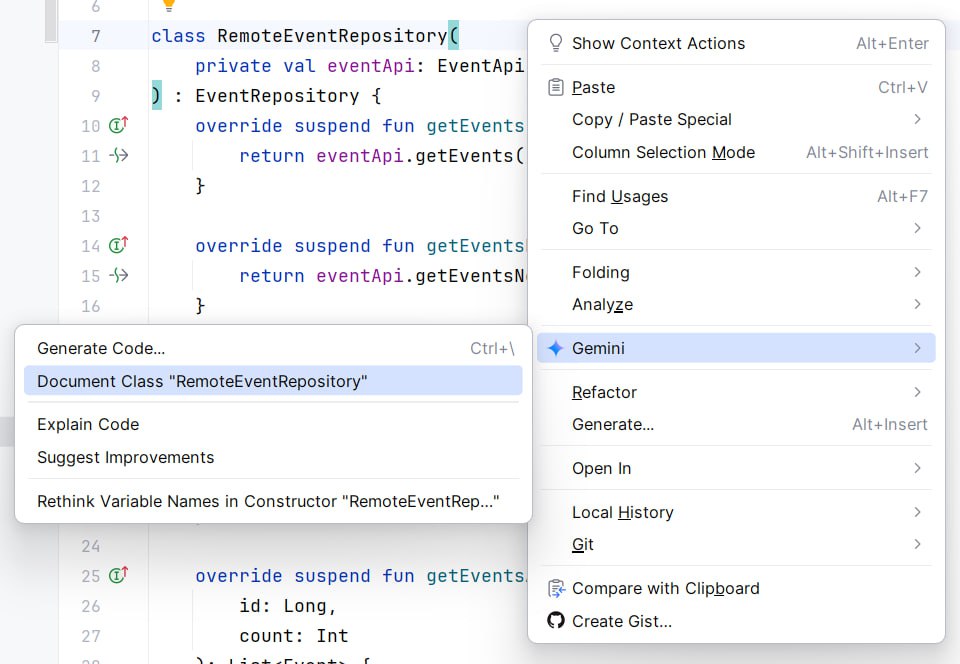
Task: Expand the Refactor submenu arrow
Action: tap(917, 392)
